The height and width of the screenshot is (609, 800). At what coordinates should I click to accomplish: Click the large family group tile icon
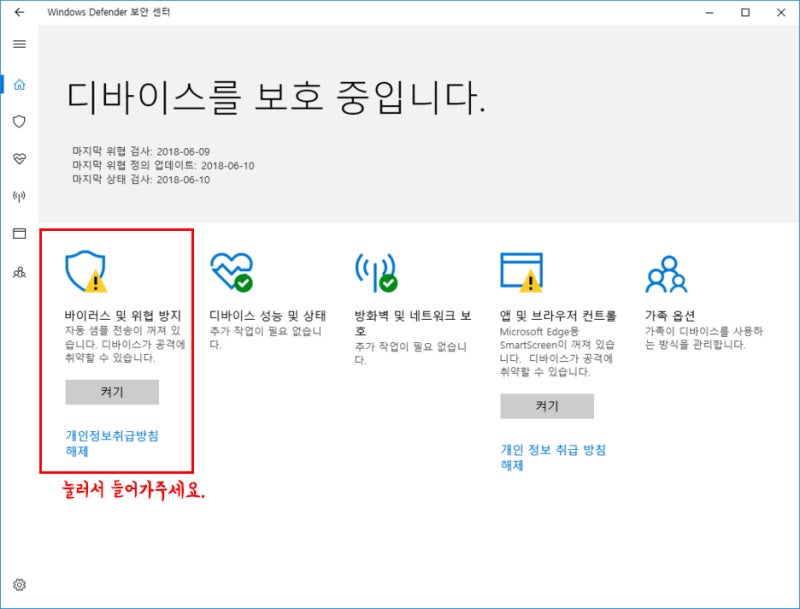tap(666, 274)
